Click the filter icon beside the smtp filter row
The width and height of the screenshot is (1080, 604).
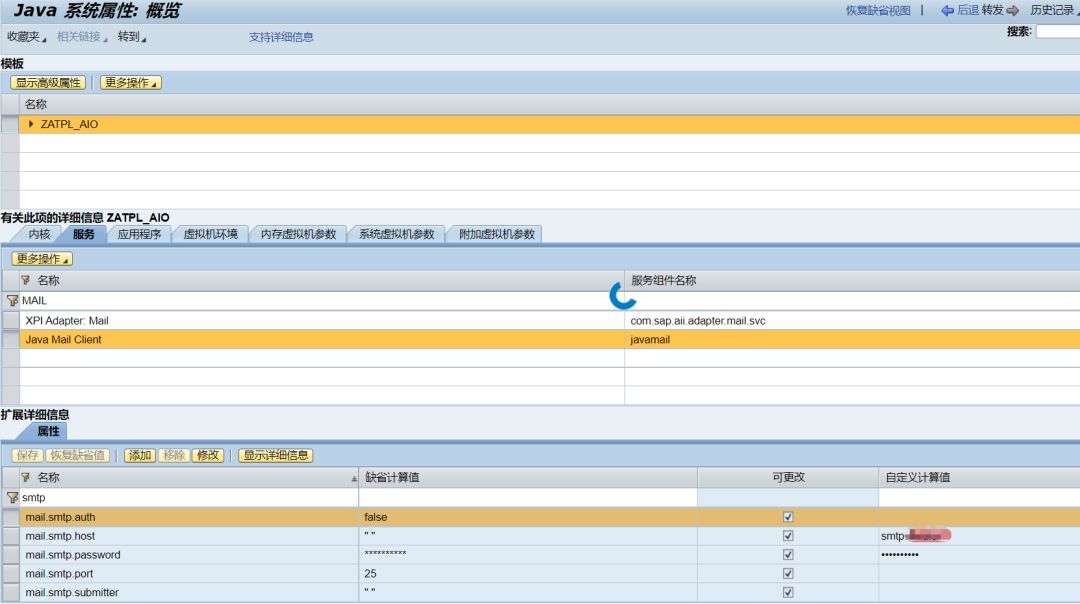[12, 497]
